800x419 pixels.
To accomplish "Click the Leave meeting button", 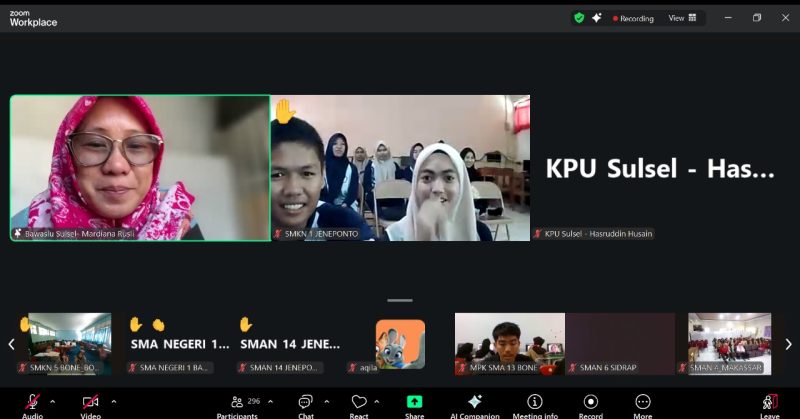I will click(769, 403).
